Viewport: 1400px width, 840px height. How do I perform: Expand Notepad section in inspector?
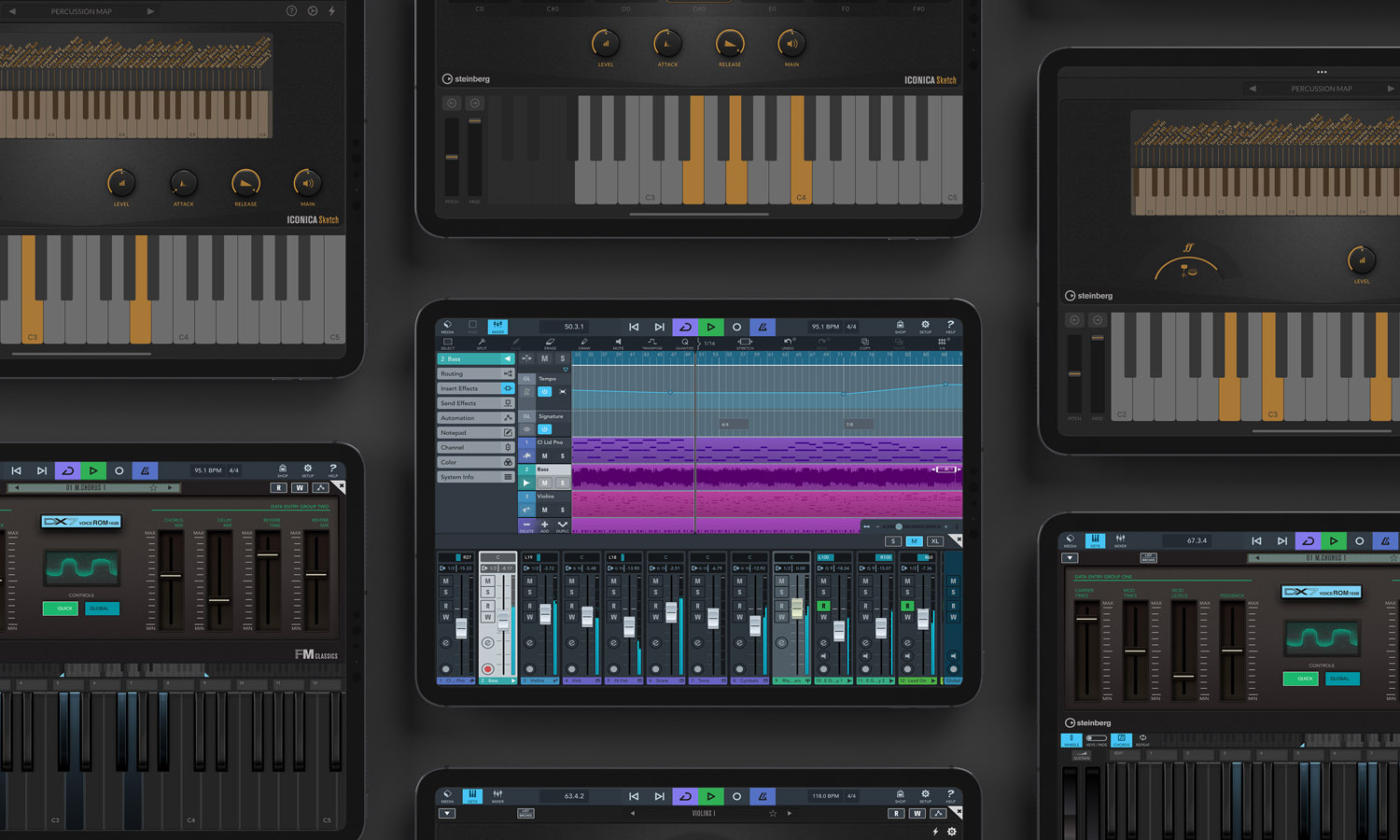476,433
